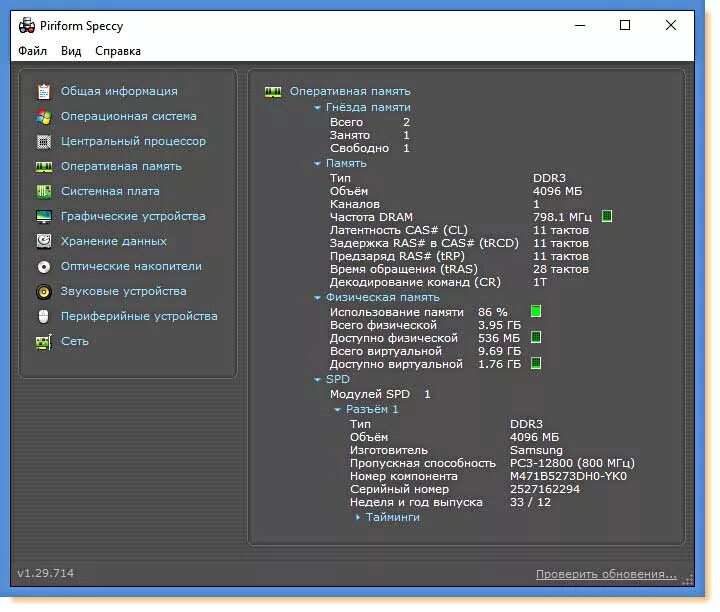Click the Периферийные устройства mouse icon

(44, 317)
